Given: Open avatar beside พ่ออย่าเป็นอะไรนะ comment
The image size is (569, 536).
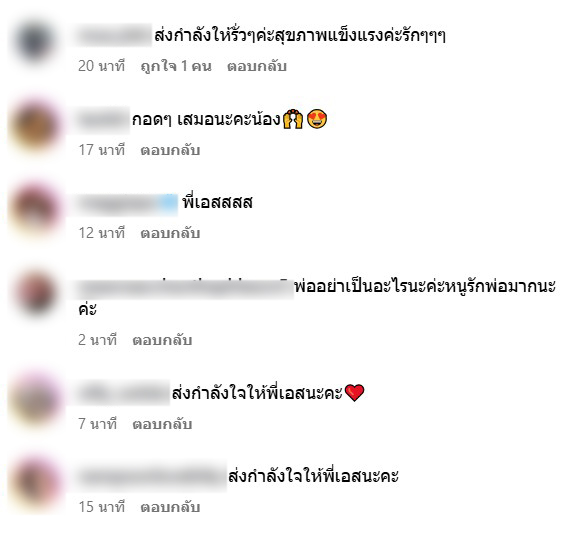Looking at the screenshot, I should pos(35,293).
